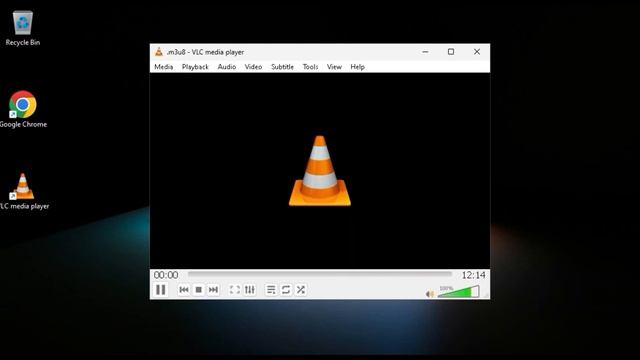Close the VLC media player window

477,52
